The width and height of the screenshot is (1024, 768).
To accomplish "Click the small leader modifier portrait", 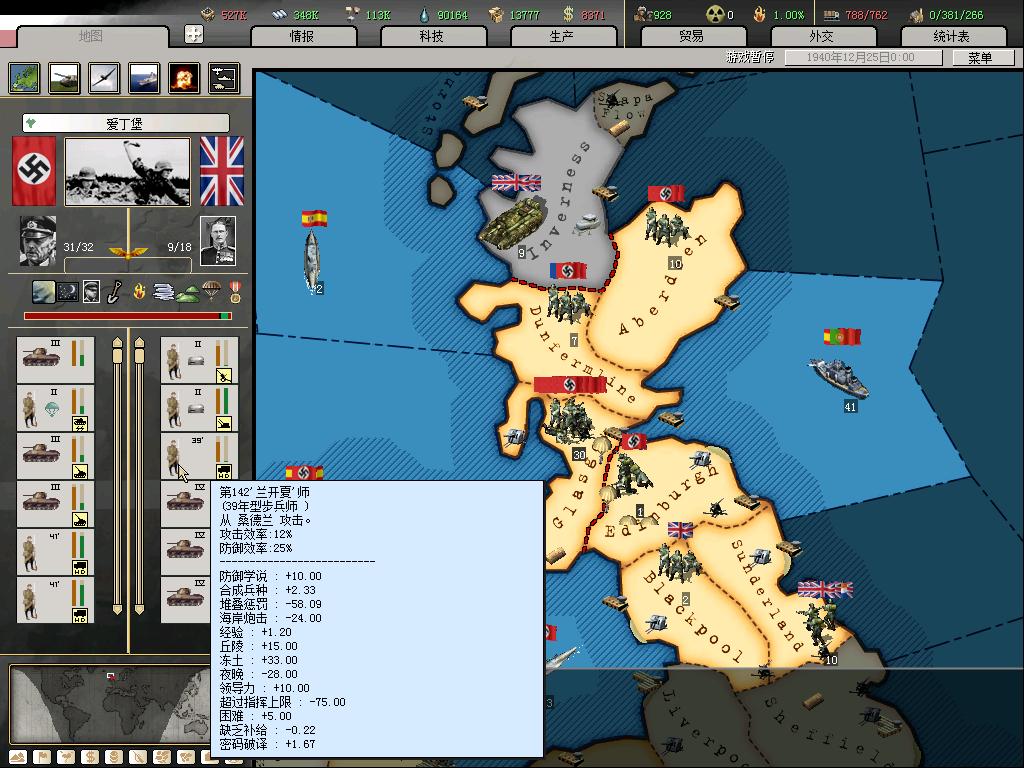I will coord(91,291).
